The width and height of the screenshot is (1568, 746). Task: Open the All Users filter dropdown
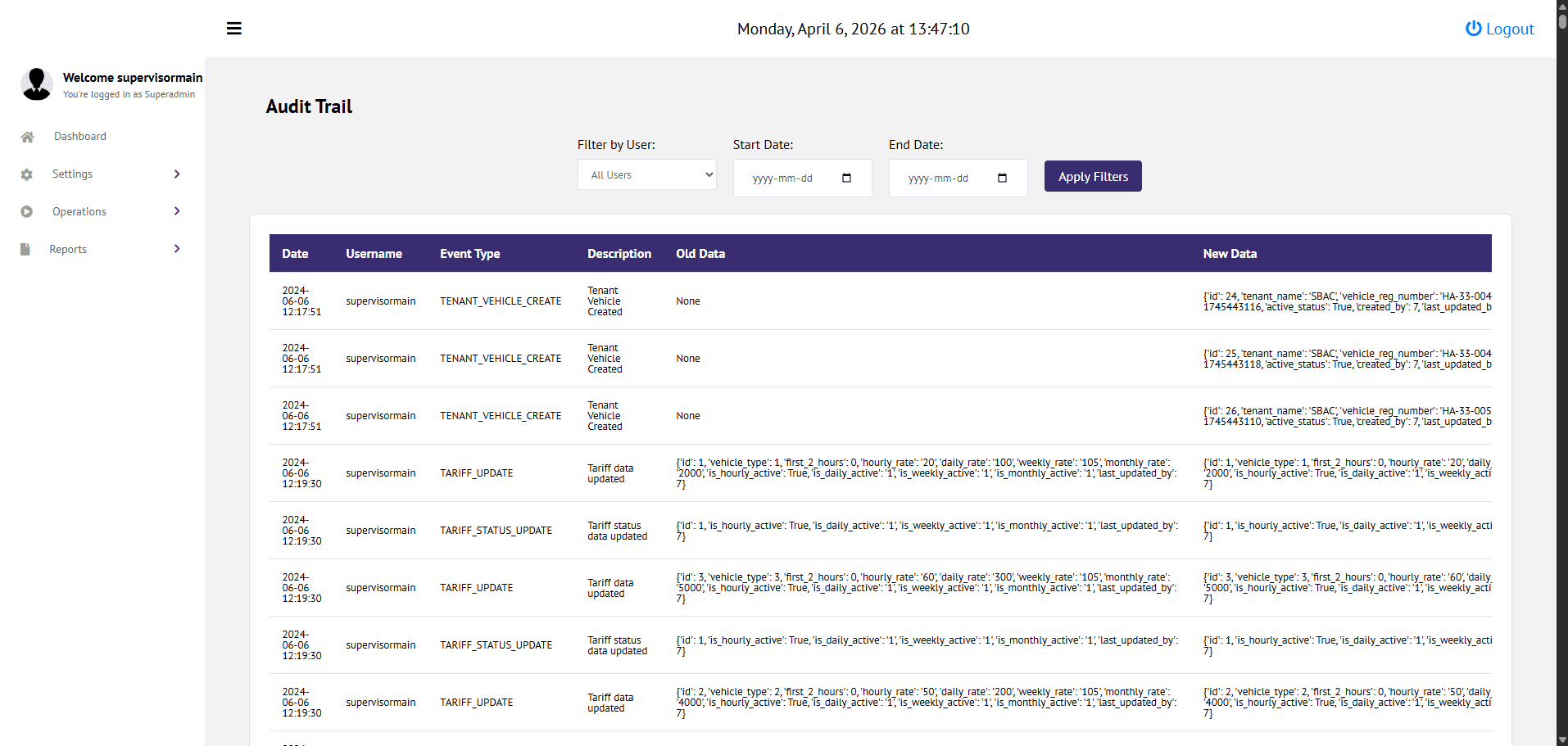pos(646,174)
